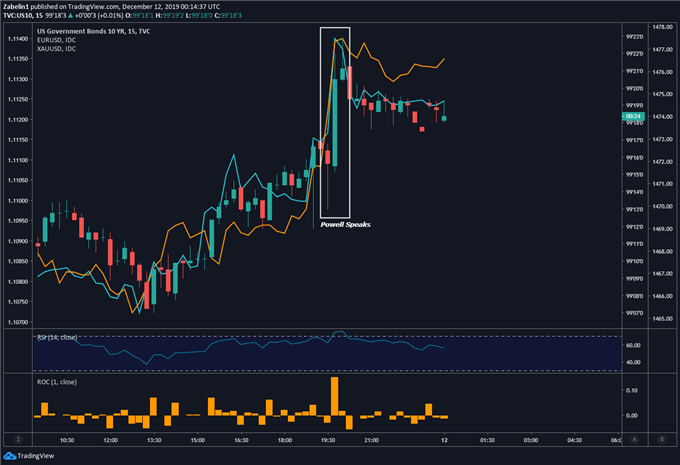Select the US Government Bonds 10 YR legend

(x=94, y=31)
